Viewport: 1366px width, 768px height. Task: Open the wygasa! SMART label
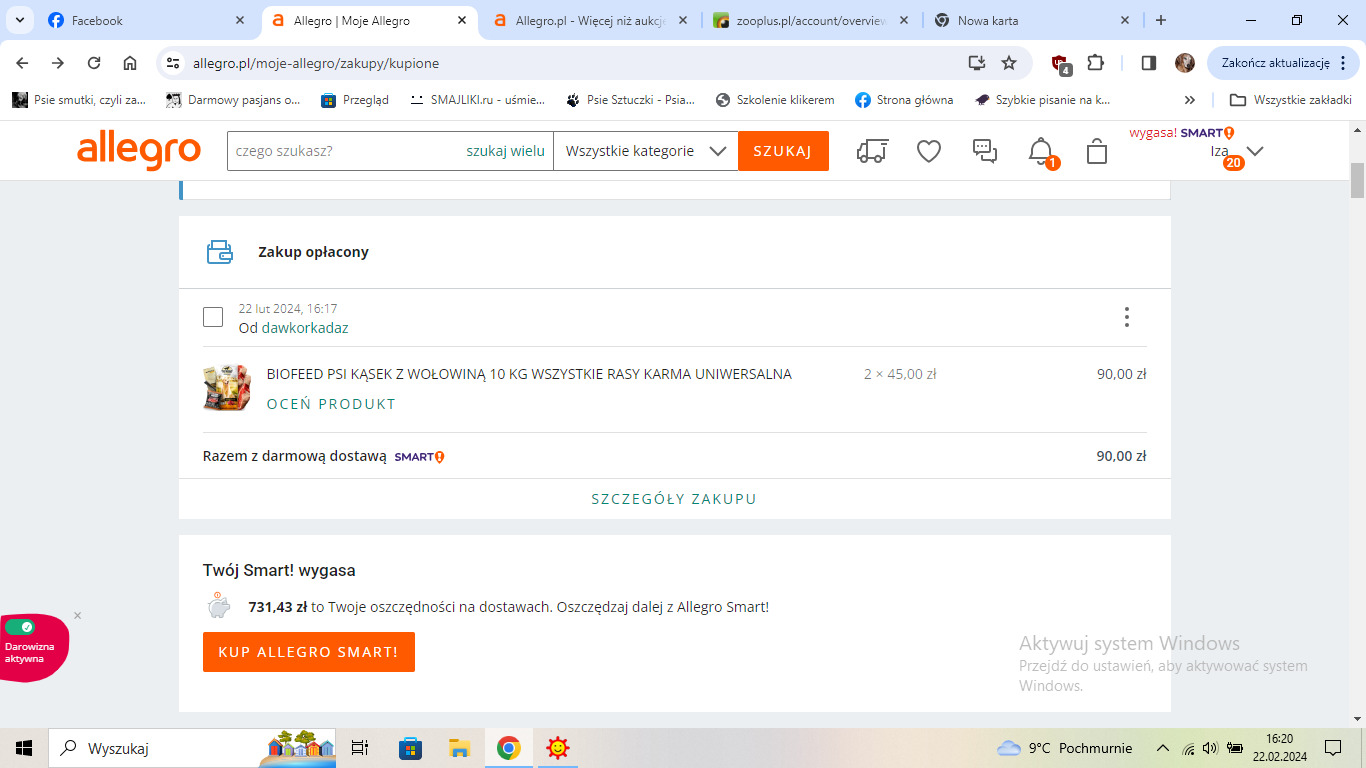[x=1181, y=132]
